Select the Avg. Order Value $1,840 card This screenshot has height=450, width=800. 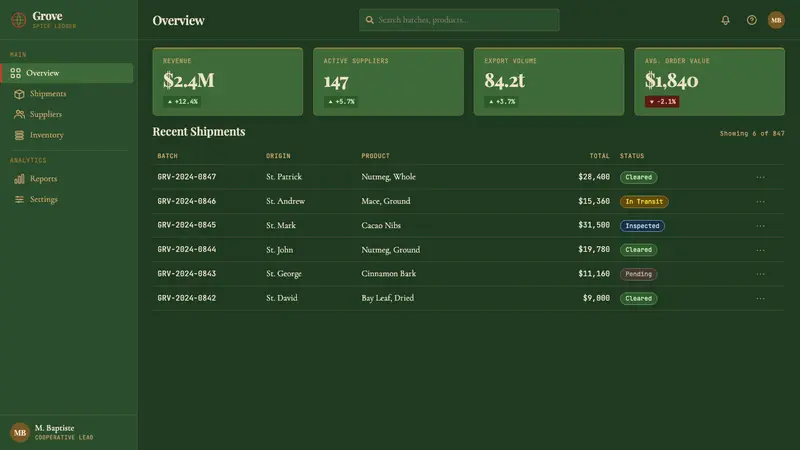point(710,82)
